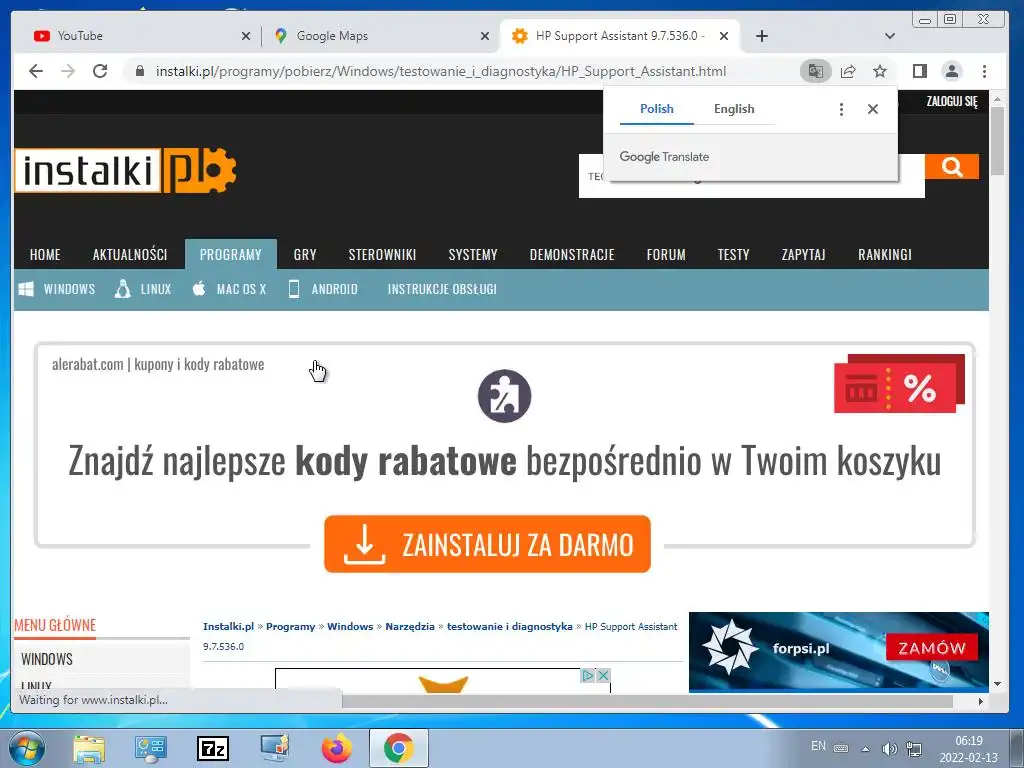The height and width of the screenshot is (768, 1024).
Task: Open the DEMONSTRACJE menu item
Action: [x=572, y=255]
